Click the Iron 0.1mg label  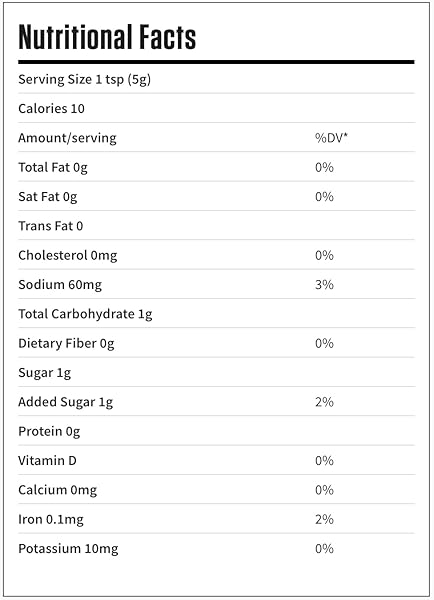click(51, 519)
